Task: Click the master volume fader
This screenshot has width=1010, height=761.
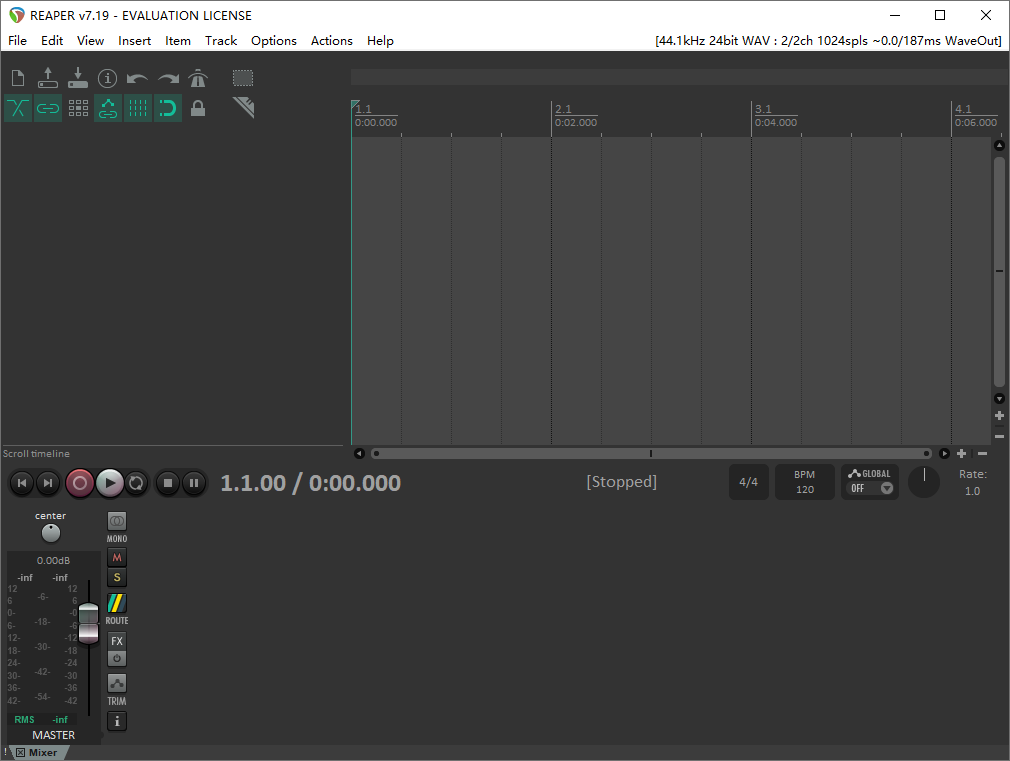Action: pyautogui.click(x=89, y=622)
